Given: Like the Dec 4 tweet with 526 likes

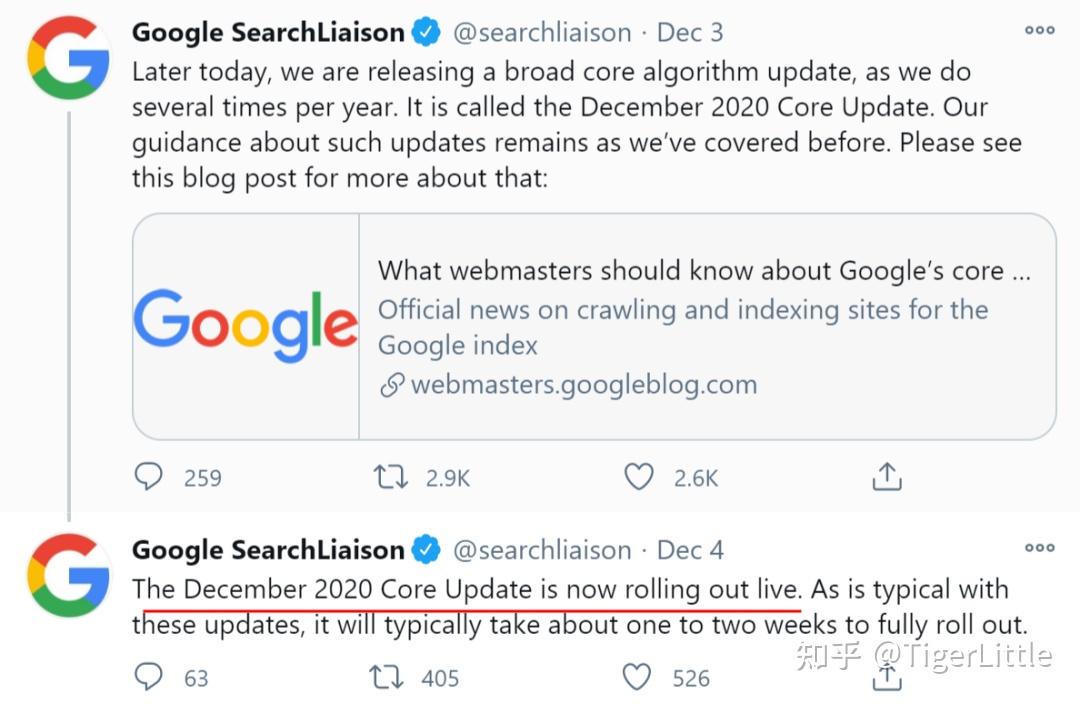Looking at the screenshot, I should [x=637, y=677].
